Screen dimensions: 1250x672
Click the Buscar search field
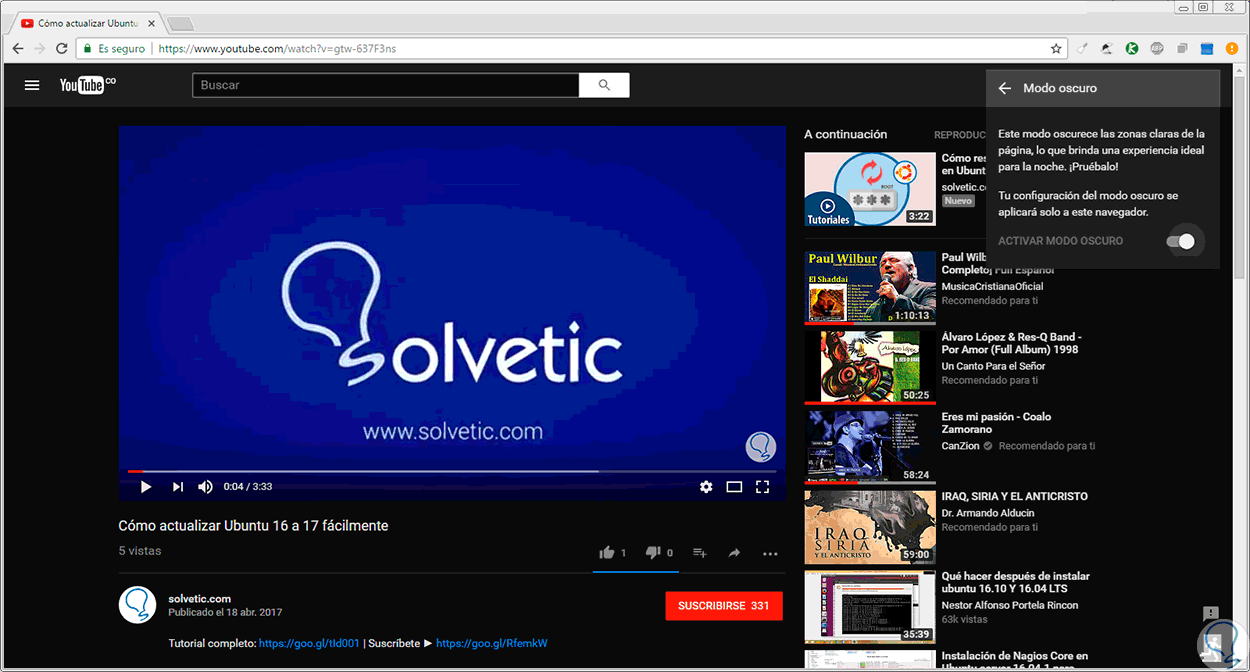coord(385,85)
